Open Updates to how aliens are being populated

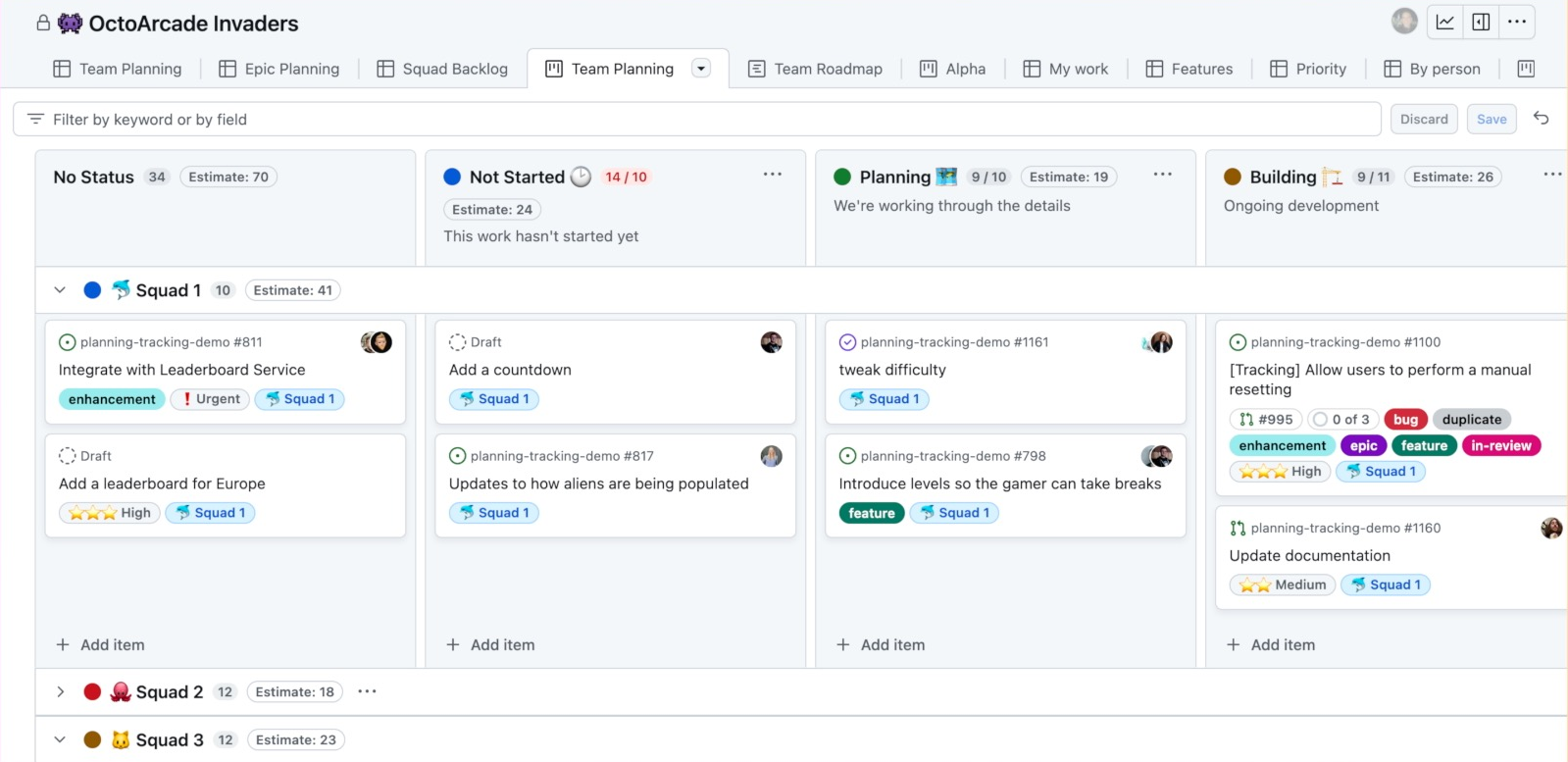(598, 483)
